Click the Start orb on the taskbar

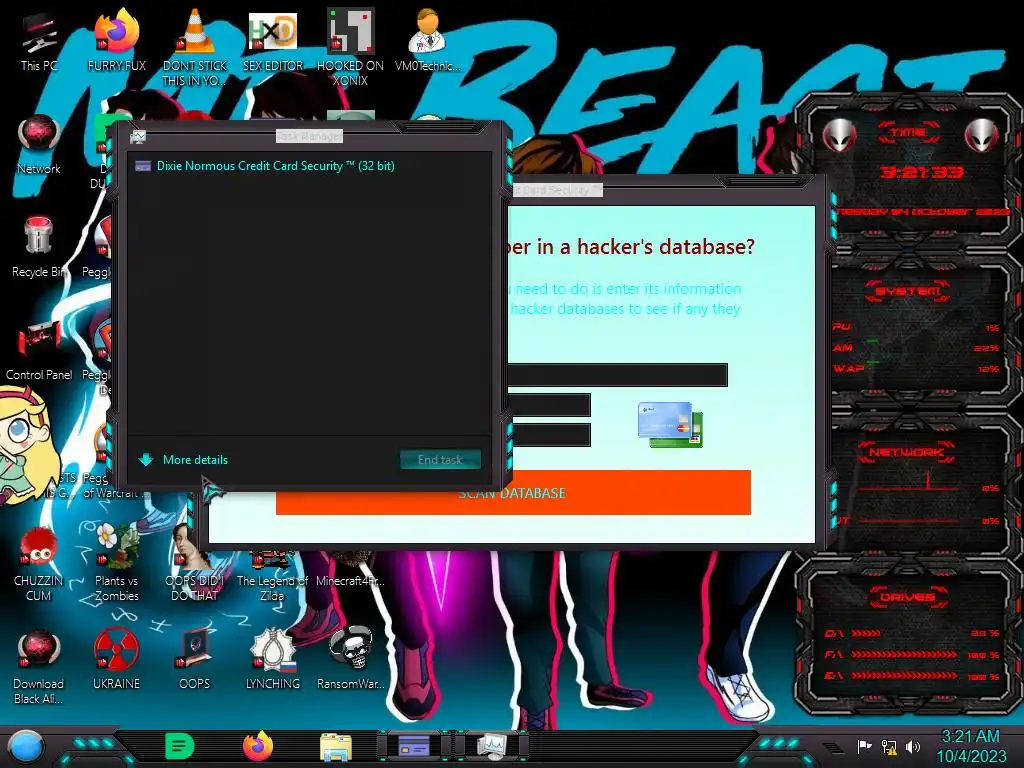[x=25, y=746]
